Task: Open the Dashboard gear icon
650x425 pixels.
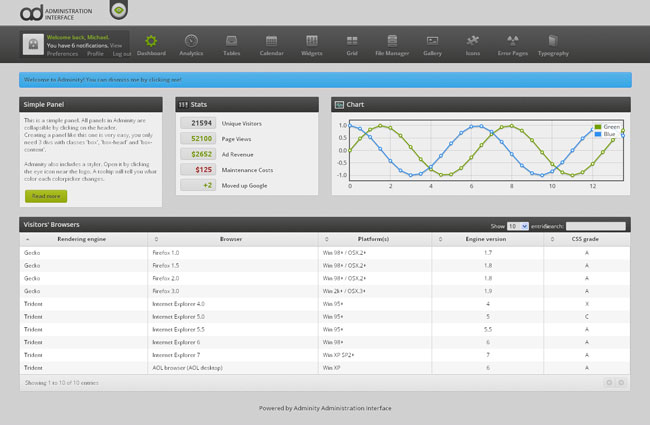Action: click(151, 41)
